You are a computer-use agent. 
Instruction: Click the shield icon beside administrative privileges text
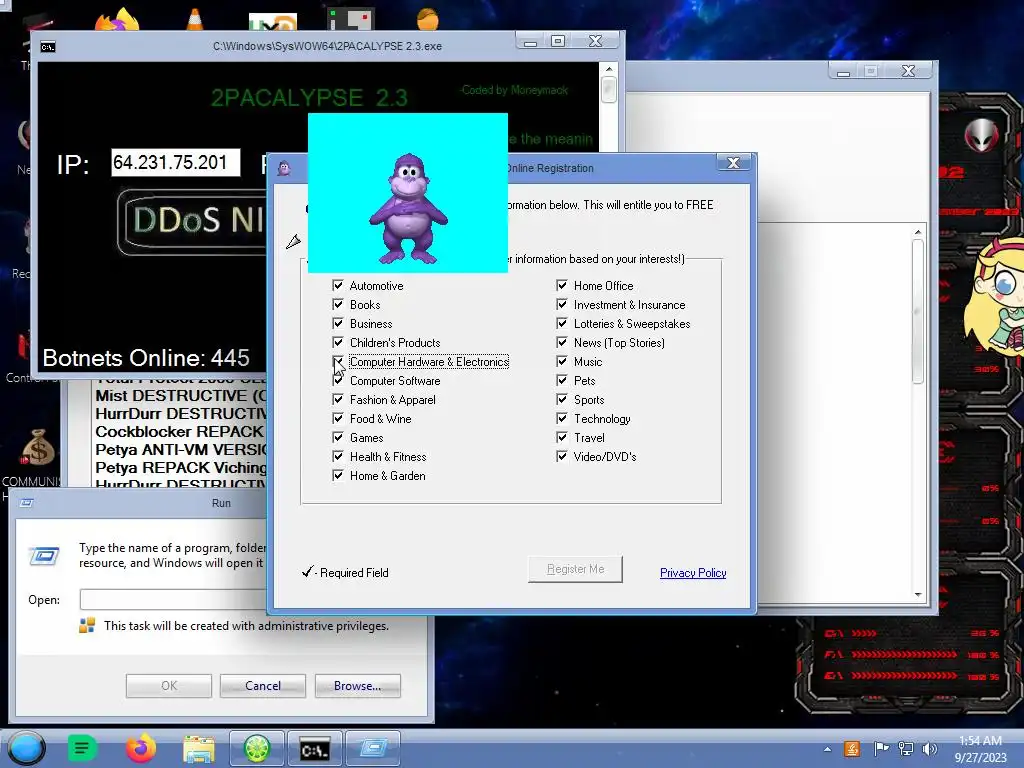(x=87, y=626)
